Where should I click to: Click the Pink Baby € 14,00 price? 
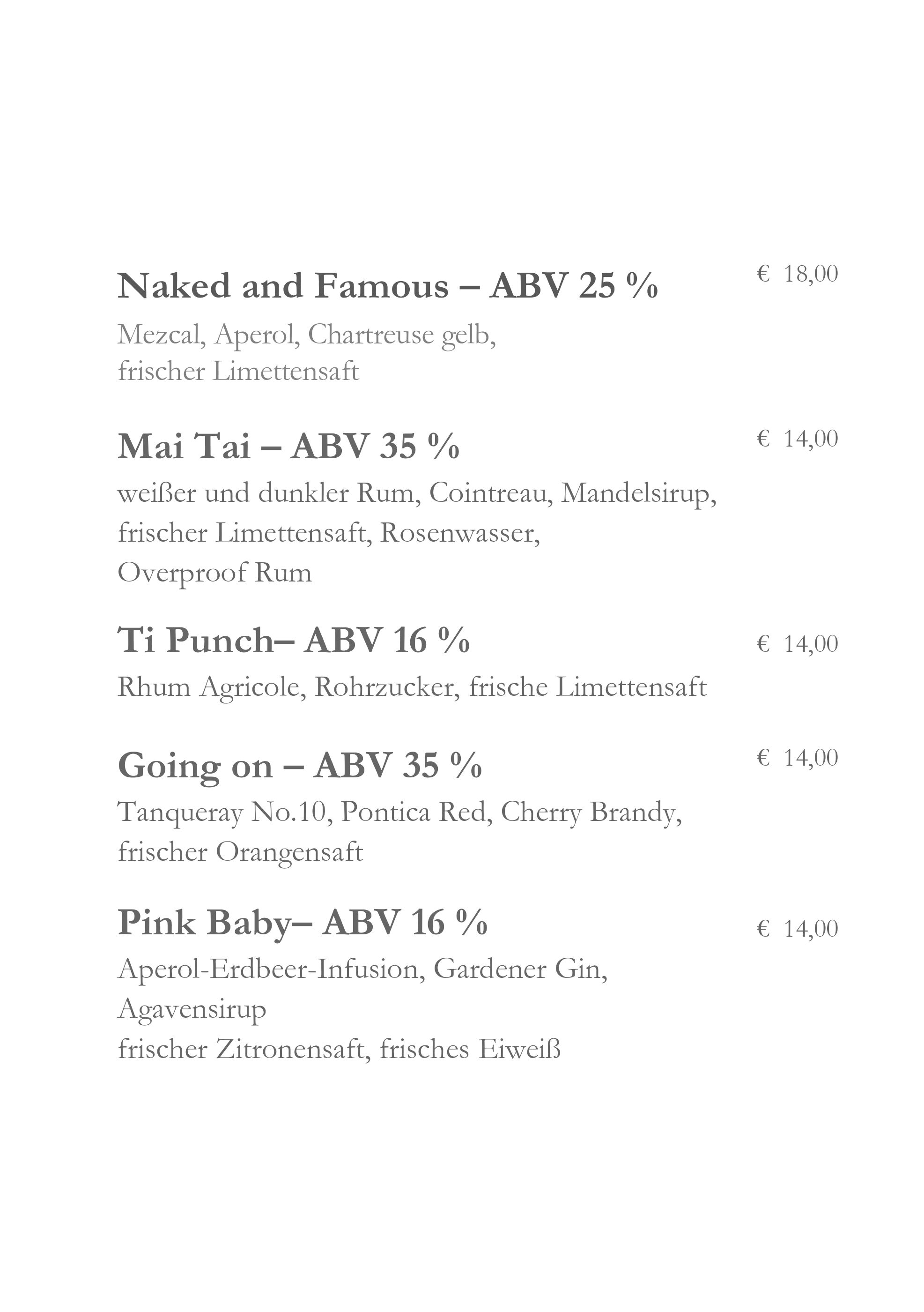tap(797, 929)
